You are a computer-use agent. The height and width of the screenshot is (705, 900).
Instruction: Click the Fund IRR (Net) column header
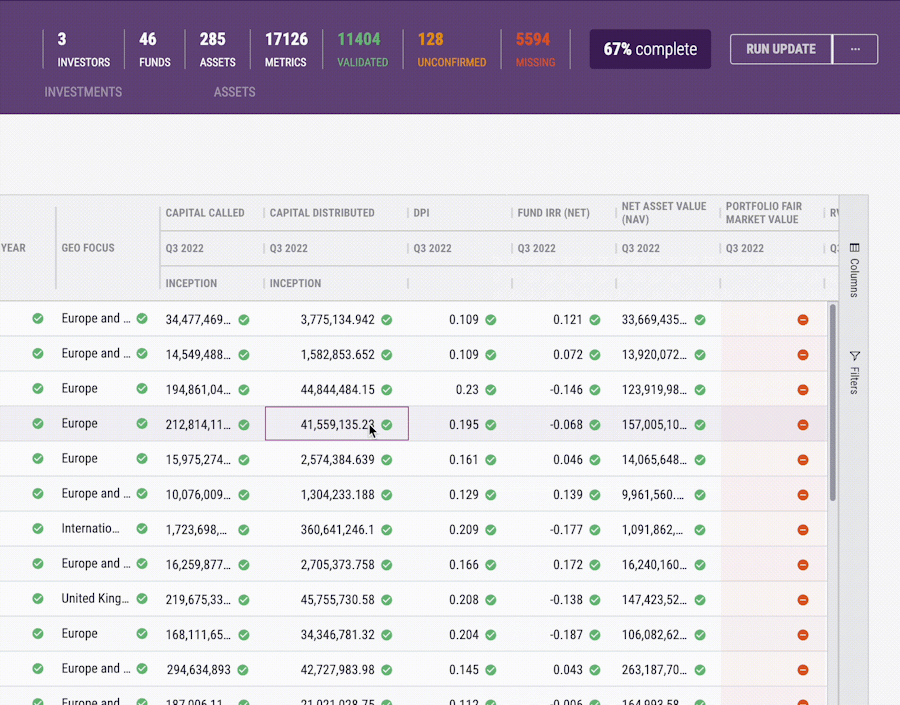coord(553,213)
